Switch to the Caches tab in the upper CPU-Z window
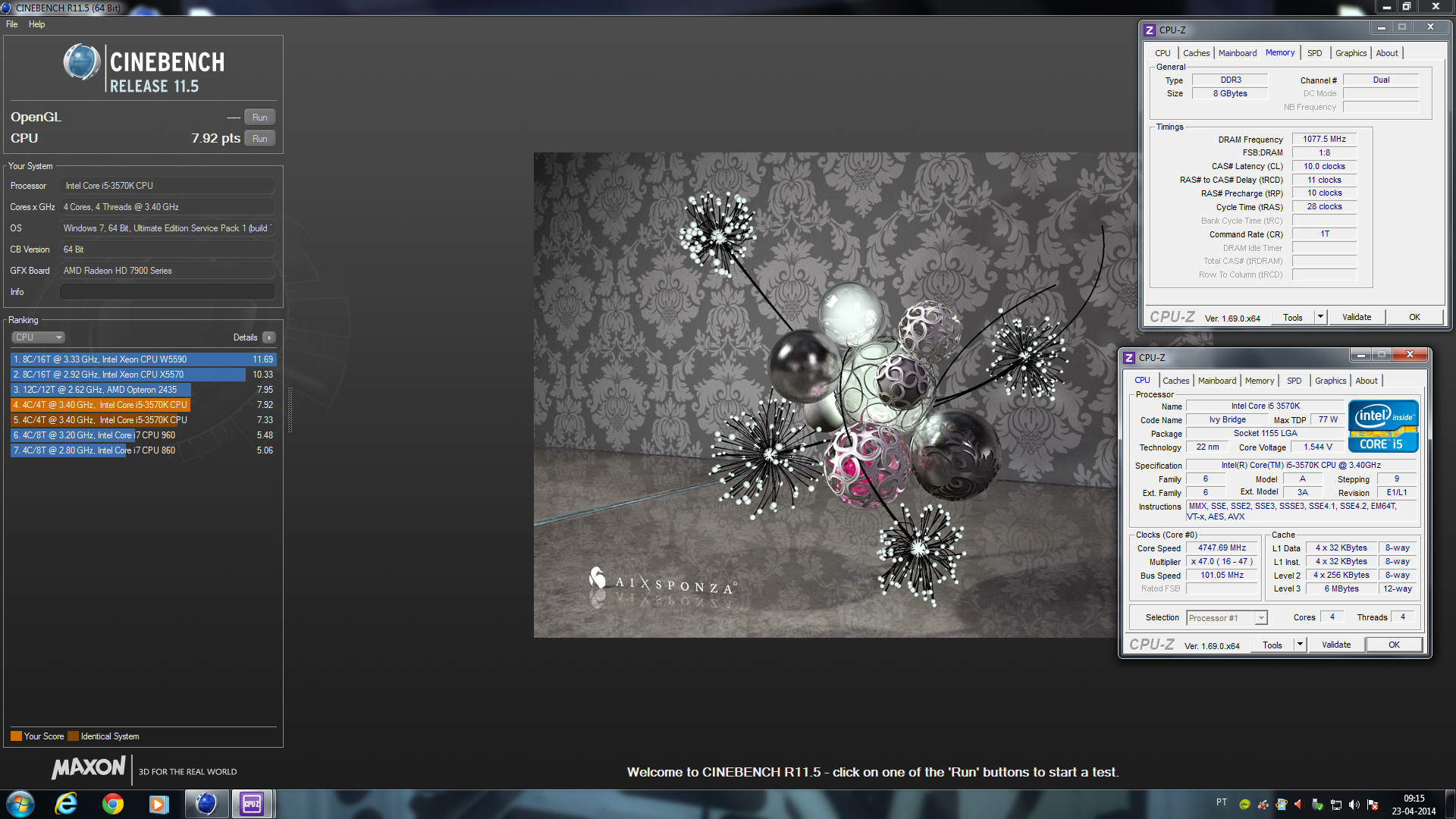Screen dimensions: 1456x819 [1196, 53]
